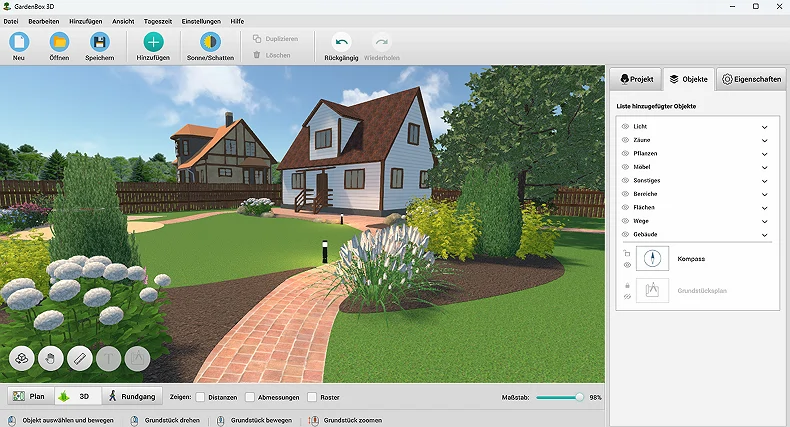Click the Neu new-file icon
790x427 pixels.
(x=19, y=42)
